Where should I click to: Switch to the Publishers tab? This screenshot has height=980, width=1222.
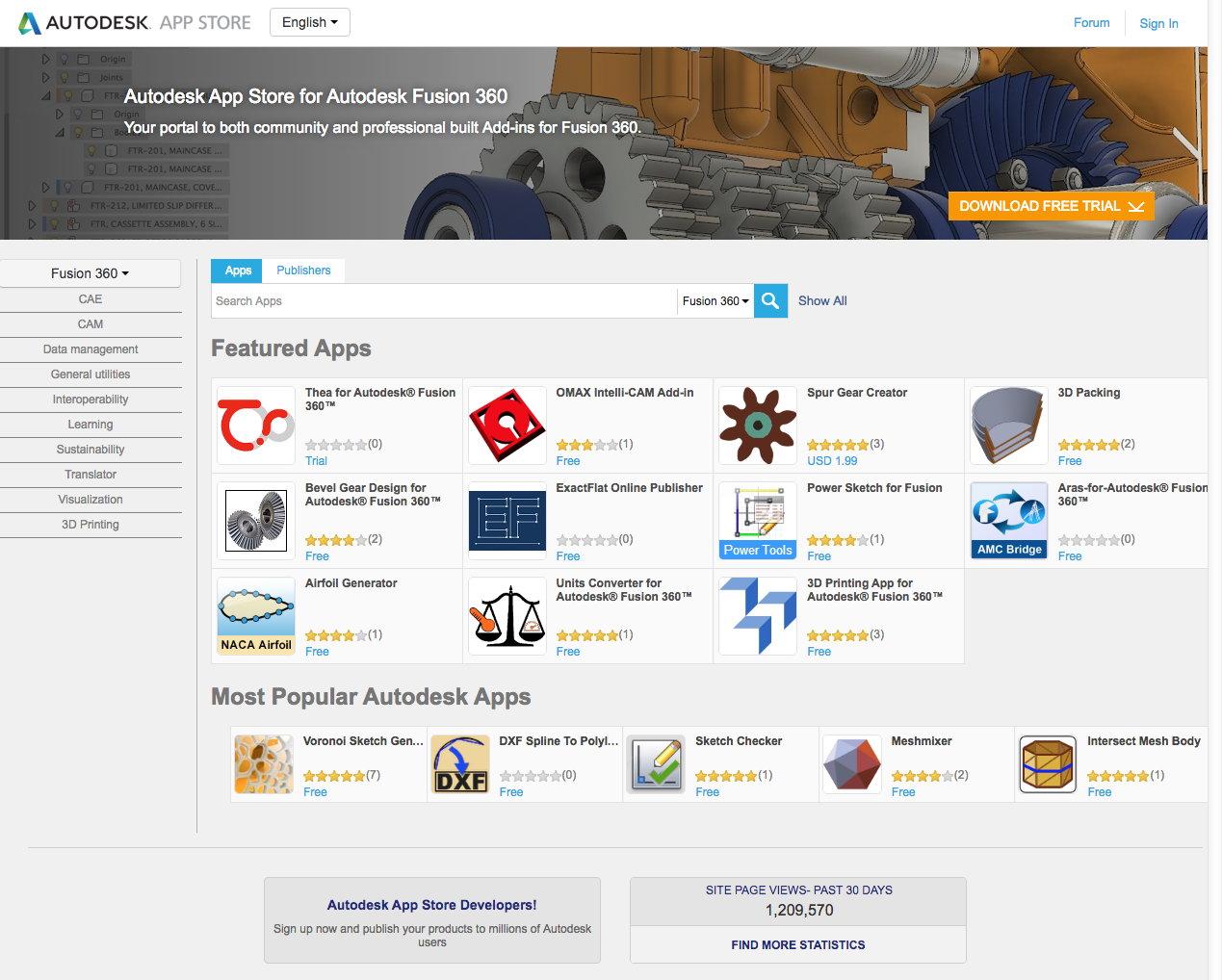pyautogui.click(x=303, y=271)
